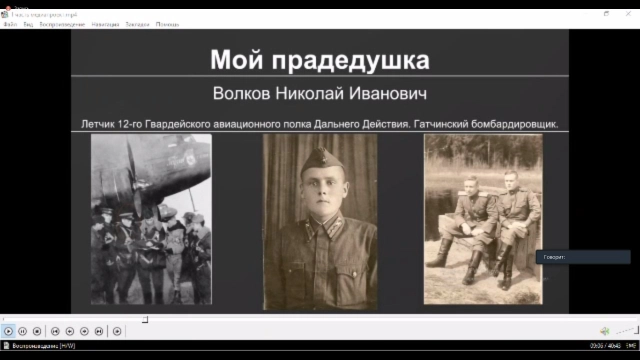
Task: Open the Помощь menu
Action: [167, 24]
